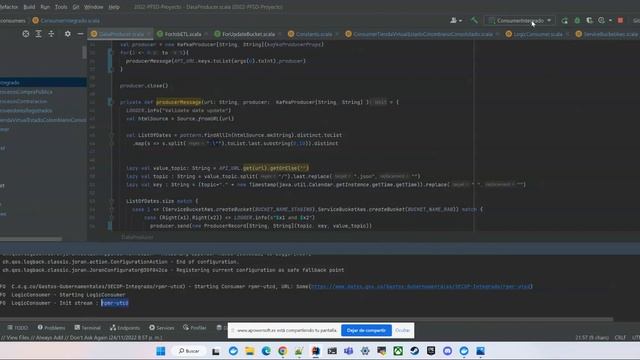
Task: Click the Buscar search box in taskbar
Action: (189, 351)
